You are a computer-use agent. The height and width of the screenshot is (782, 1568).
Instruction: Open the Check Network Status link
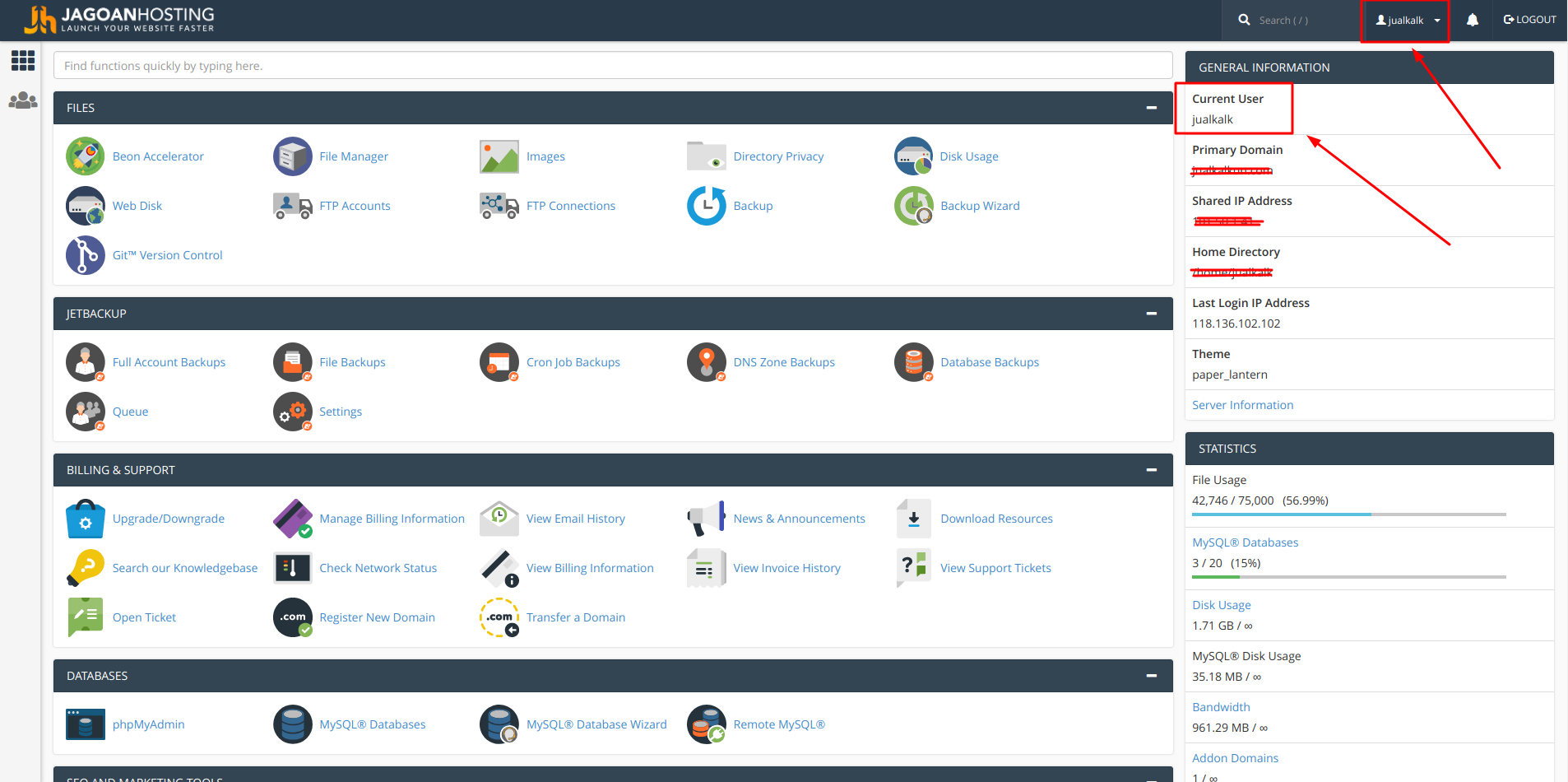pos(378,568)
